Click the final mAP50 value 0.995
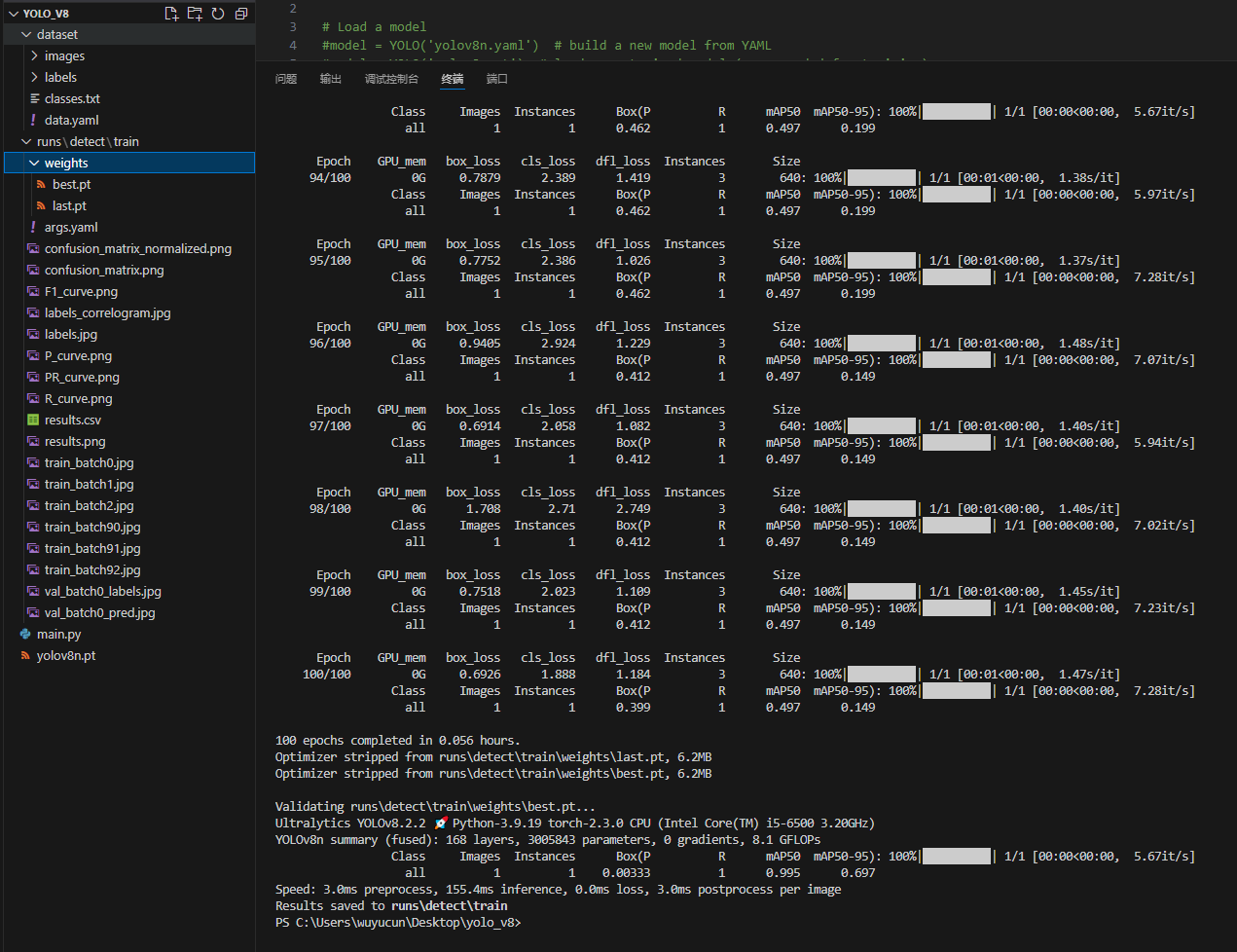Image resolution: width=1237 pixels, height=952 pixels. click(782, 872)
